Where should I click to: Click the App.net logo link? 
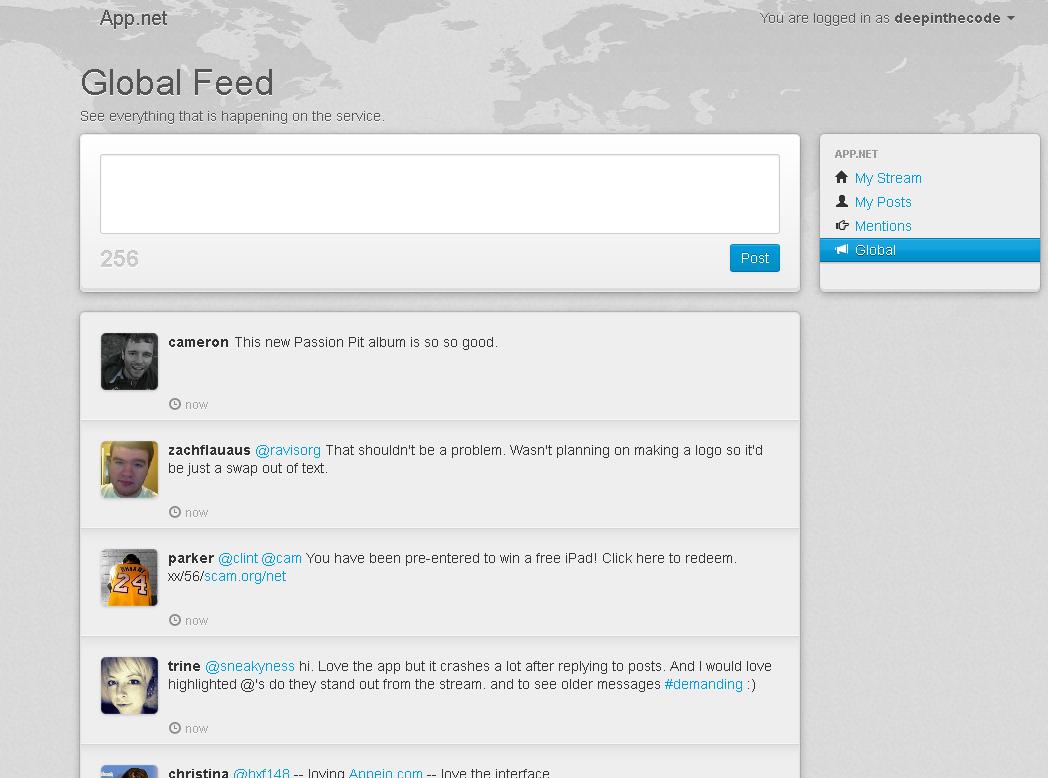pos(133,18)
